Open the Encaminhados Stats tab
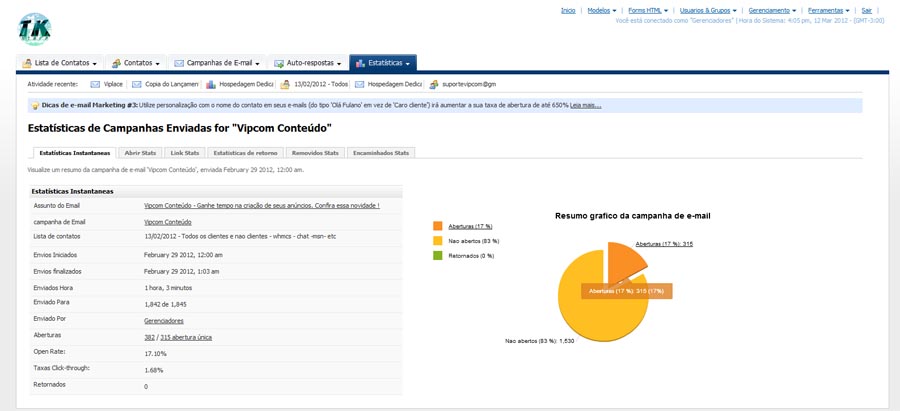The width and height of the screenshot is (900, 411). click(x=381, y=153)
